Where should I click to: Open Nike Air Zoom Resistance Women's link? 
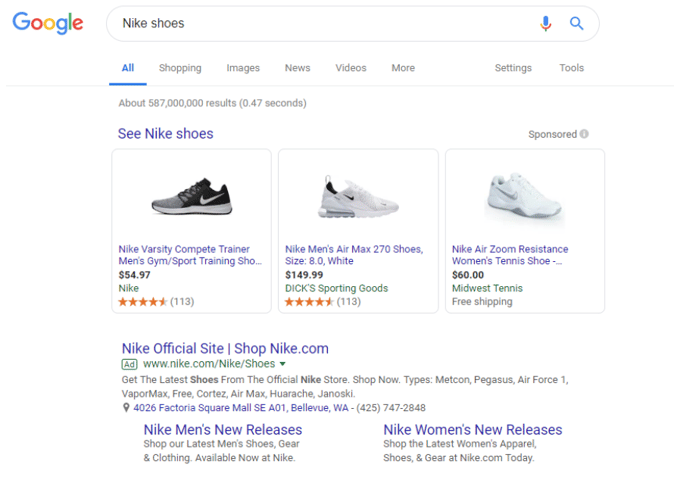coord(510,255)
